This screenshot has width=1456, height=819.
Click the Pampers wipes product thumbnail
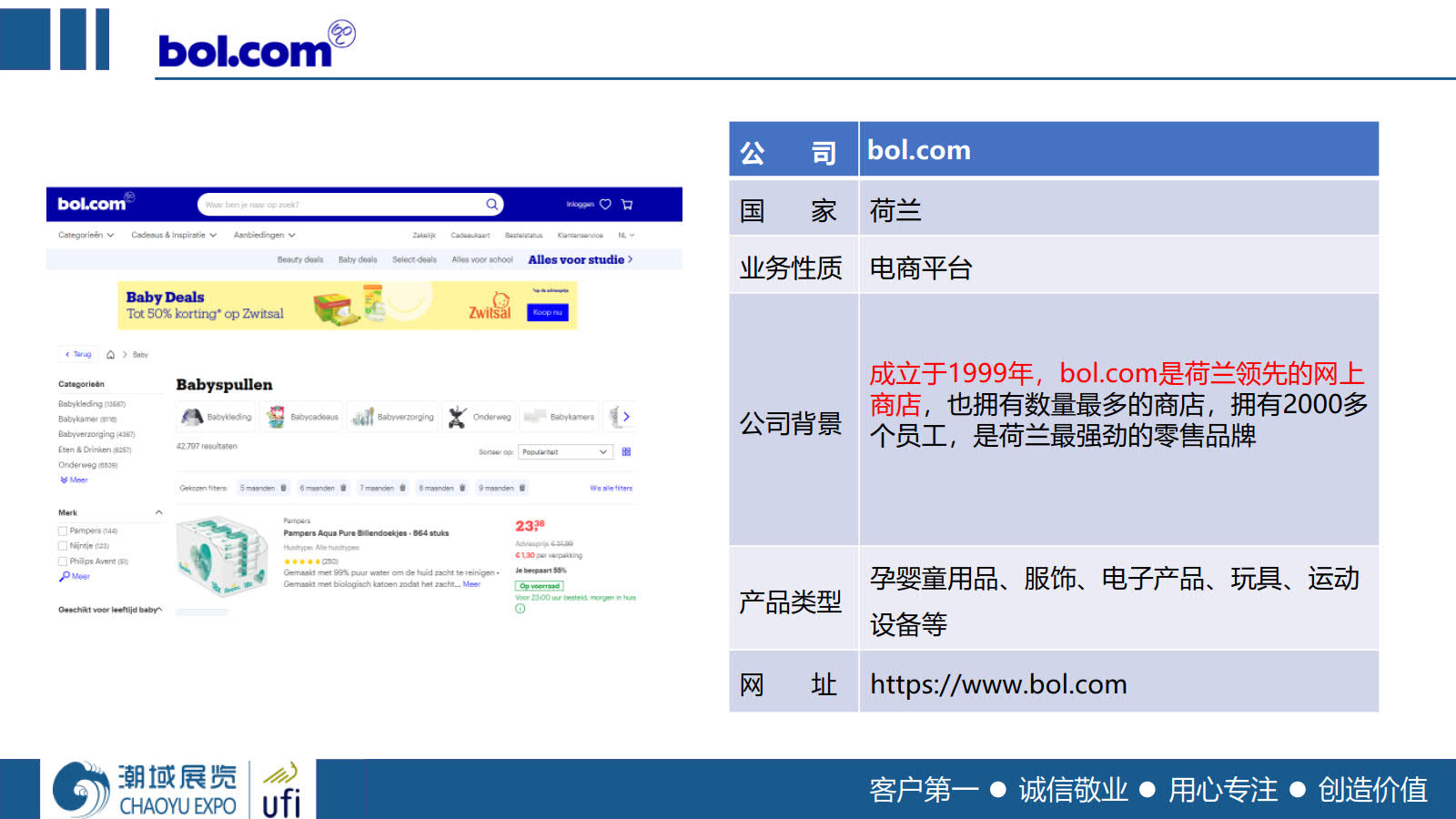coord(221,555)
